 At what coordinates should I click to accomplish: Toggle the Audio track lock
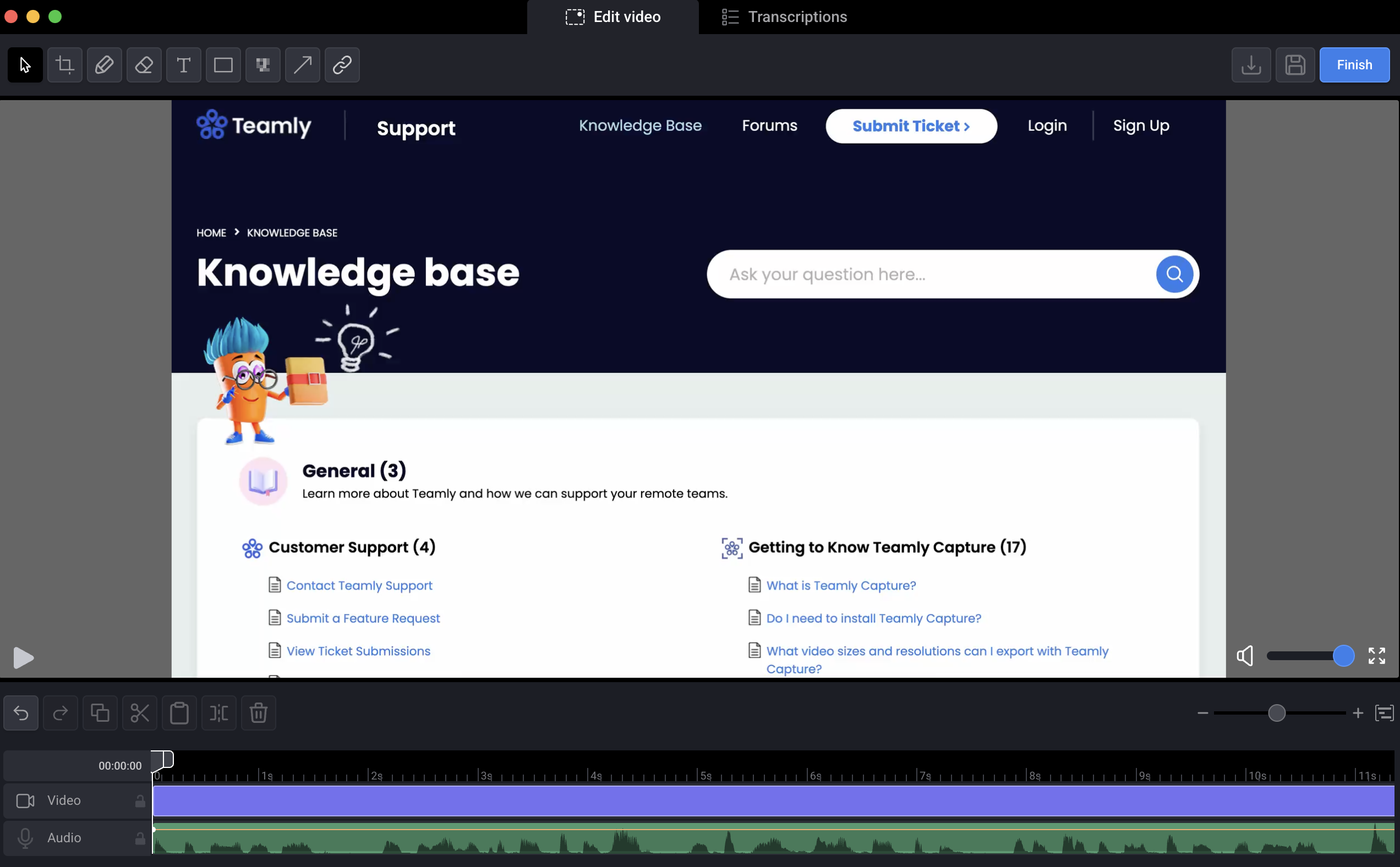coord(140,838)
